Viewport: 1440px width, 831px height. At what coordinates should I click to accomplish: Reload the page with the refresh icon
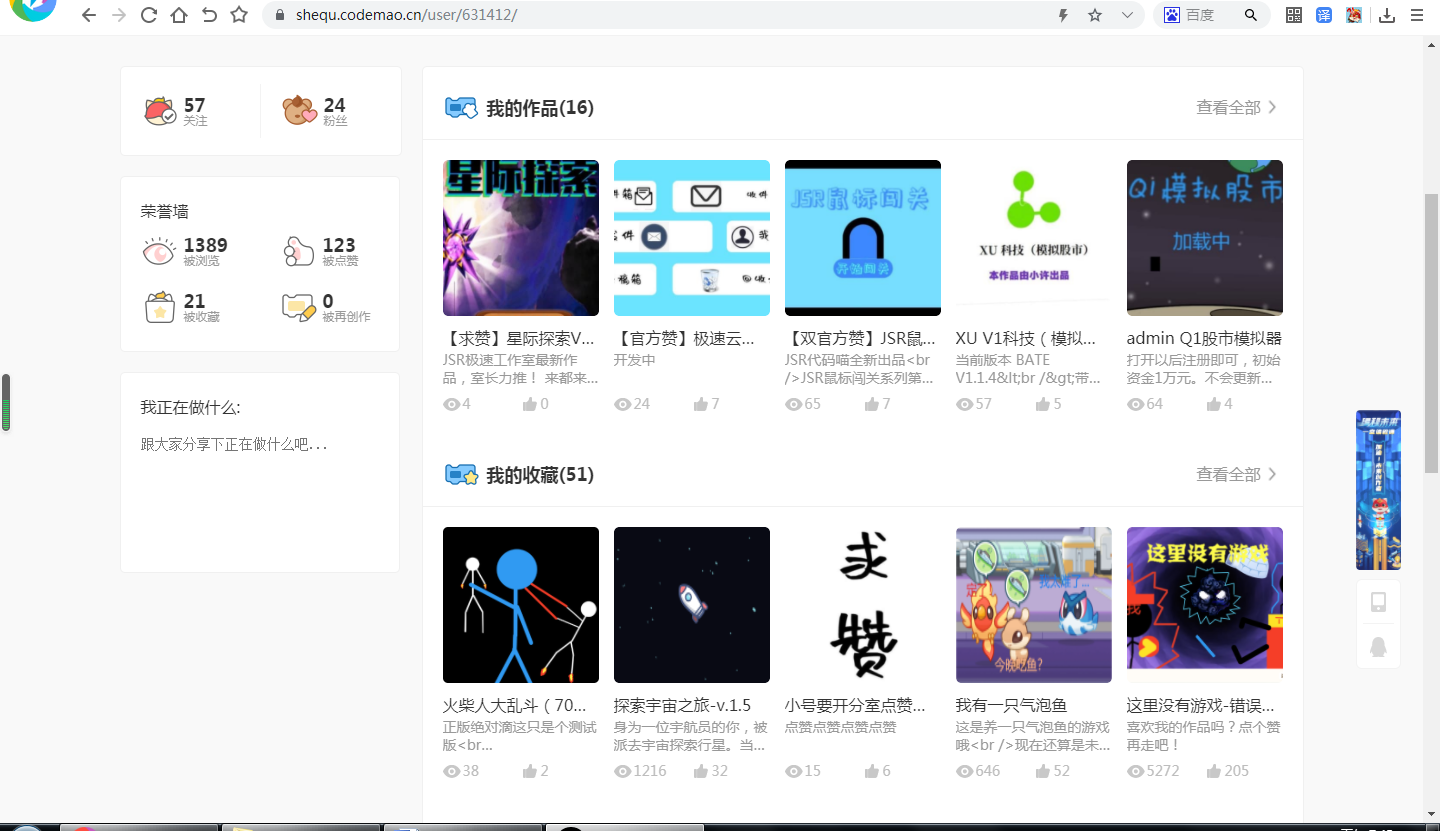tap(149, 15)
